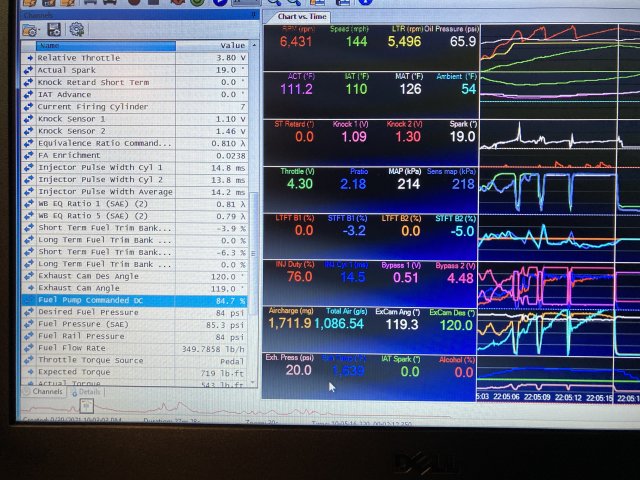
Task: Click the icon beside Throttle Torque Source
Action: click(x=29, y=360)
